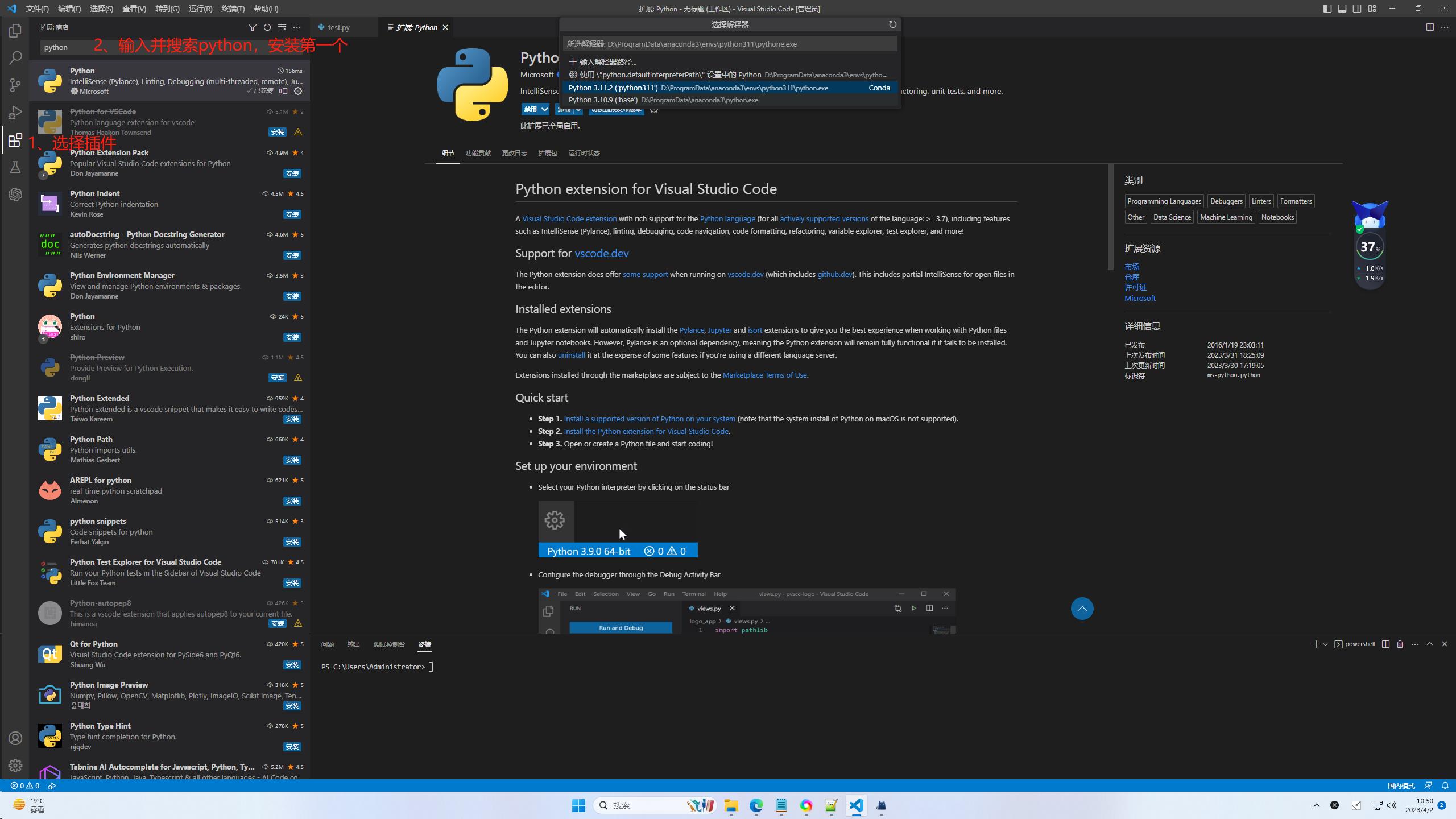Clear extensions search results icon
The width and height of the screenshot is (1456, 819).
tap(282, 27)
